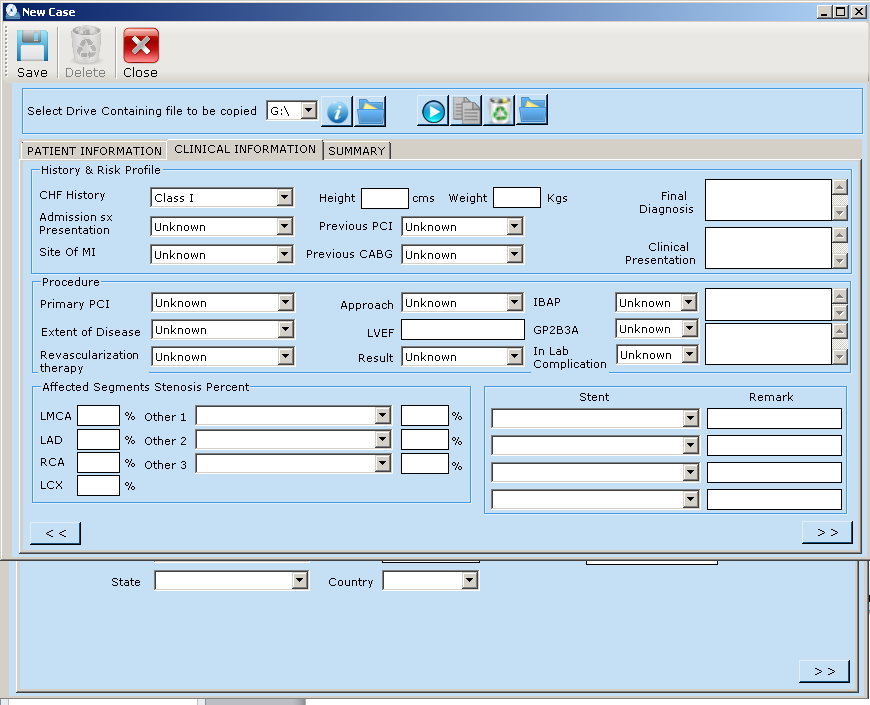
Task: Open the SUMMARY tab
Action: [x=356, y=151]
